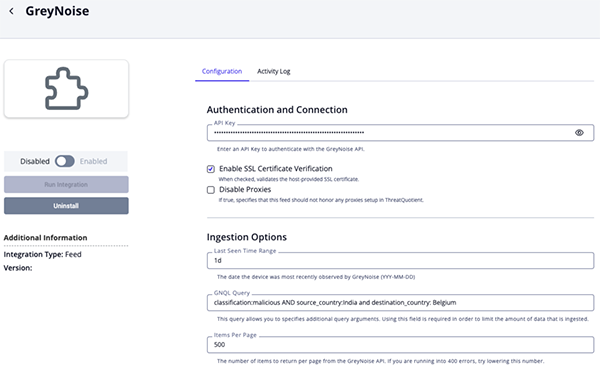Switch to the Activity Log tab
The height and width of the screenshot is (370, 600).
pyautogui.click(x=274, y=71)
